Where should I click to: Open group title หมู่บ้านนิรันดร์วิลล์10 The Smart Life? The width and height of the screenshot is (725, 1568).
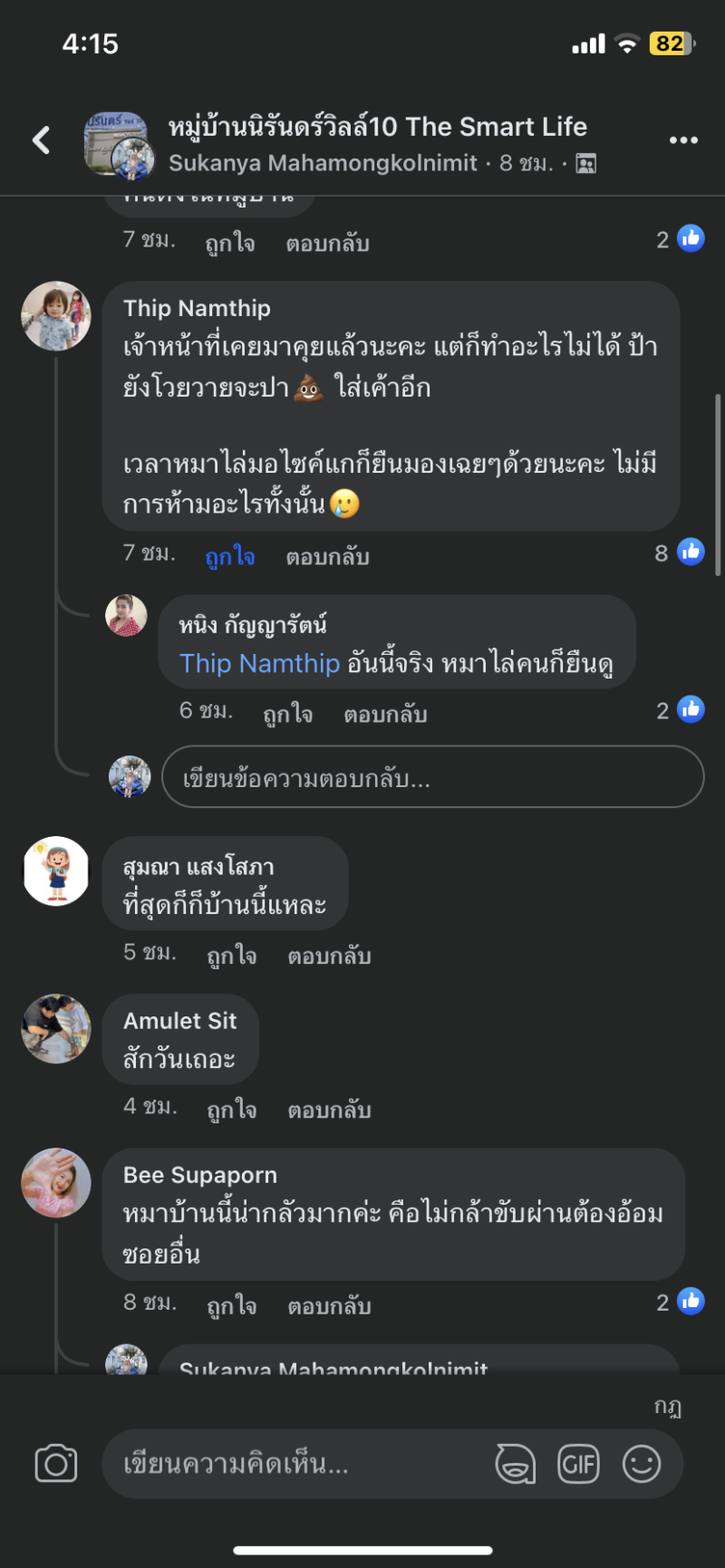[377, 127]
